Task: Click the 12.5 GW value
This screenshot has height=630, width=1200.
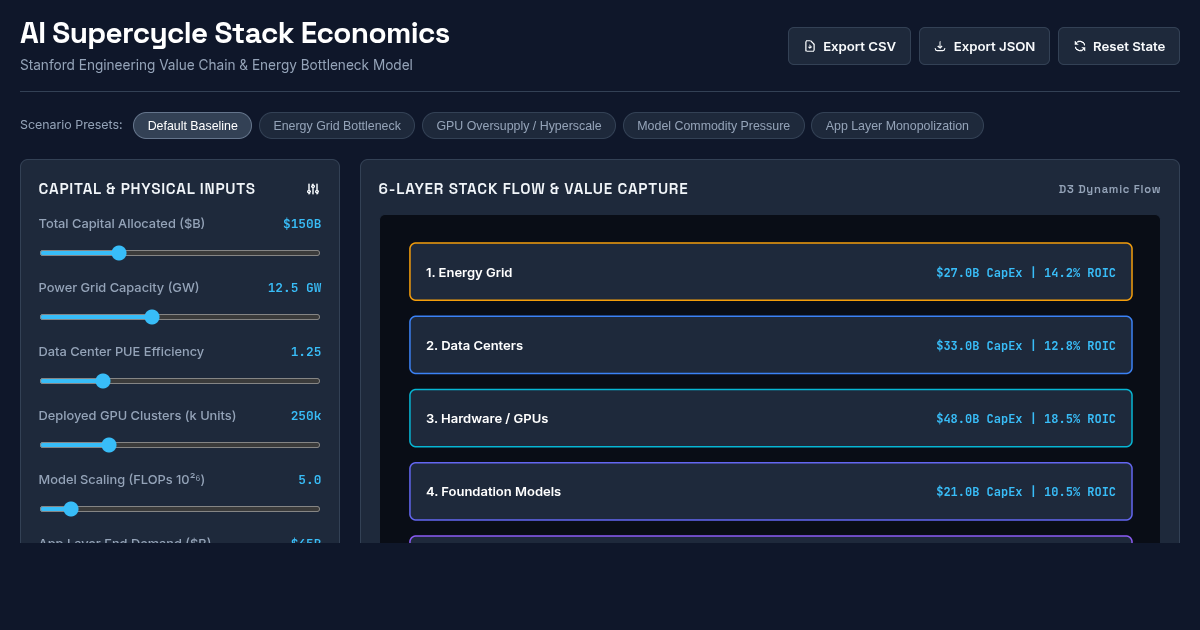Action: point(294,288)
